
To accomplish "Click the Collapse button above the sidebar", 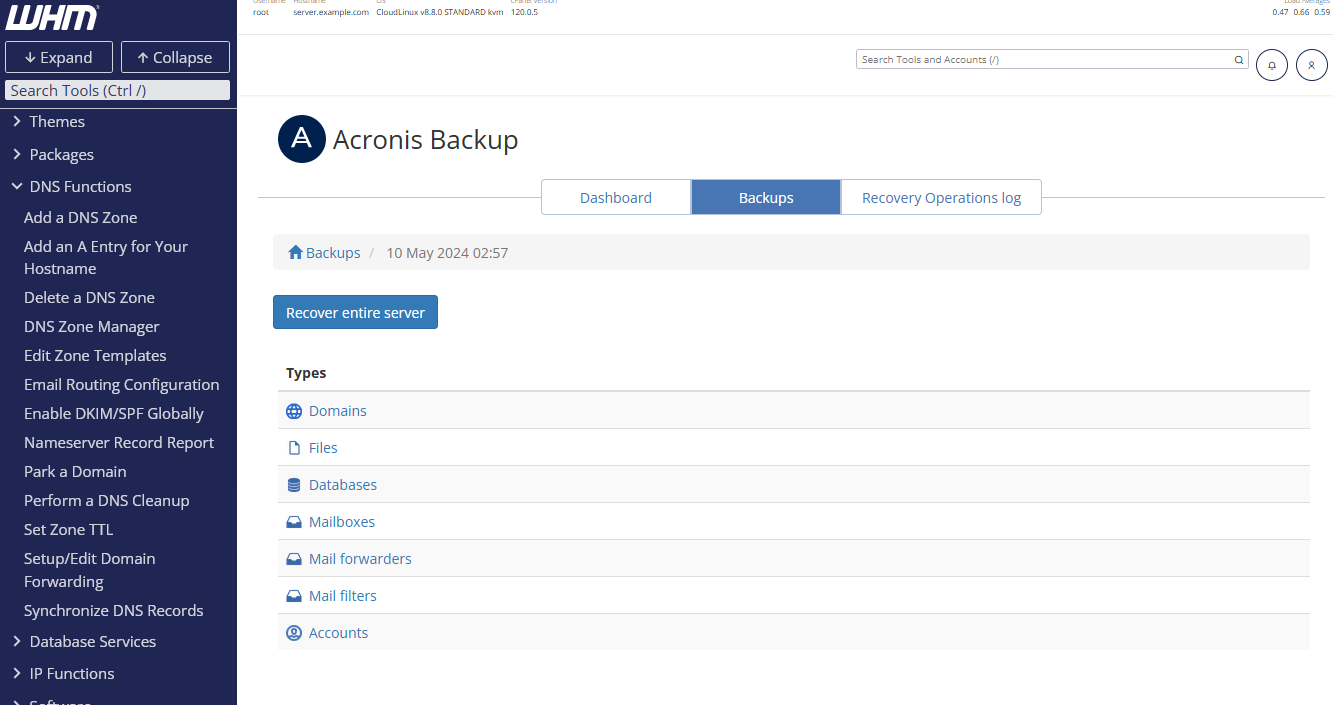I will (175, 57).
